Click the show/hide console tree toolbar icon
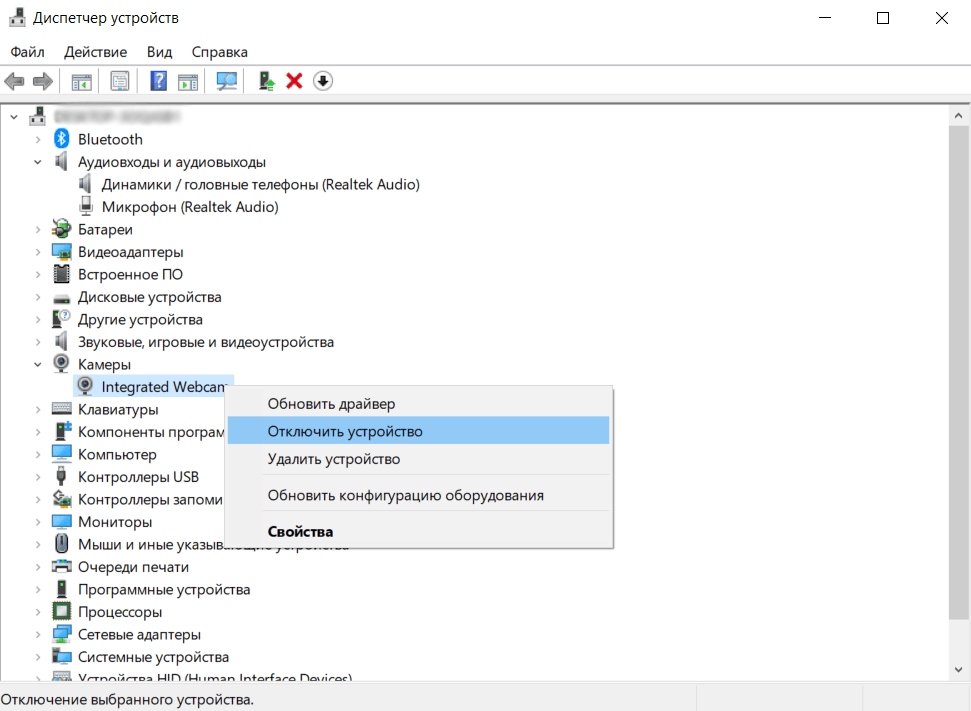Image resolution: width=971 pixels, height=711 pixels. tap(81, 80)
